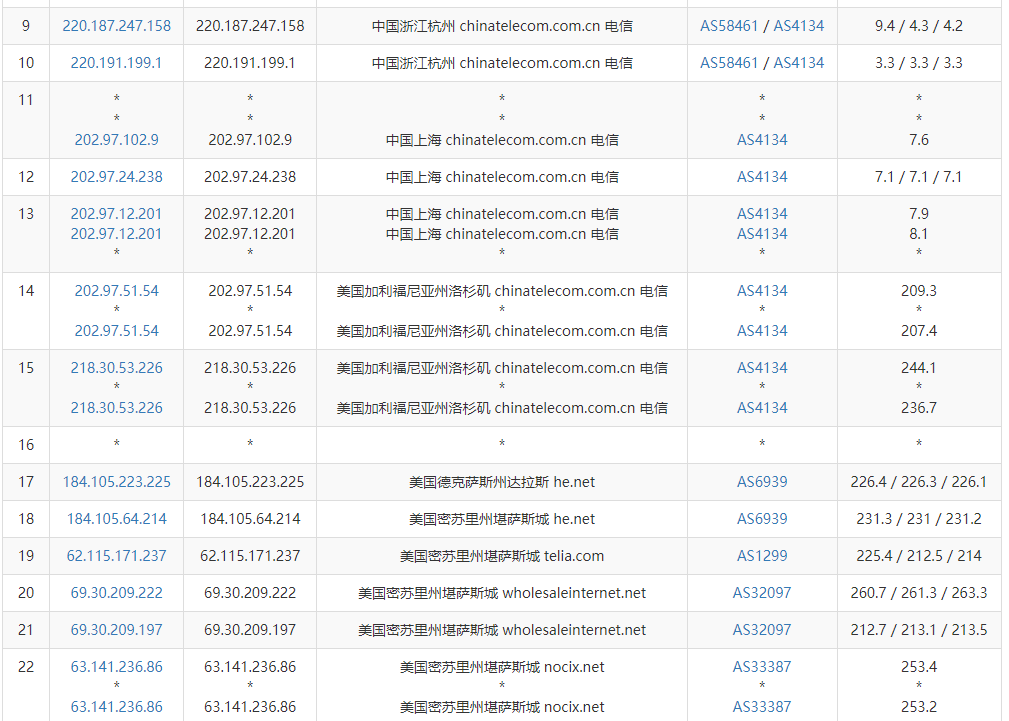Open the AS58461 link in hop 10

[729, 63]
